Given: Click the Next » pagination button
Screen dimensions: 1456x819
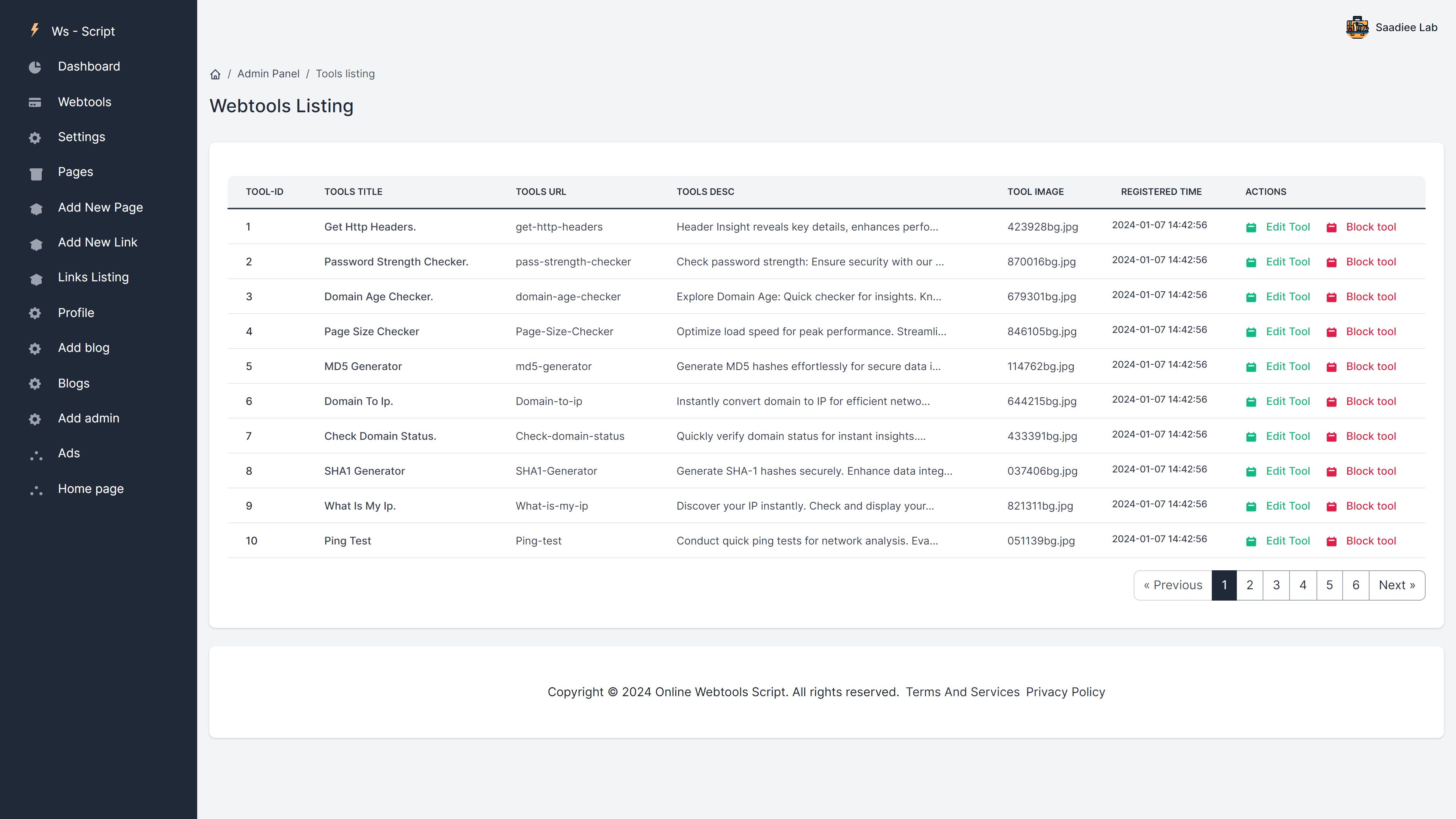Looking at the screenshot, I should (x=1396, y=585).
